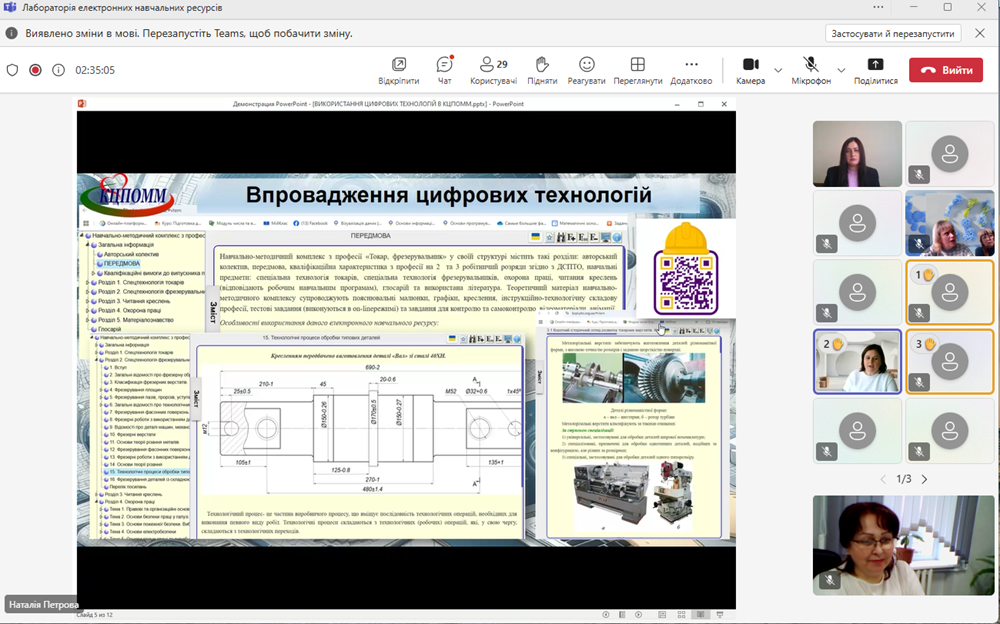Expand Розділ 1 in the resource navigation tree
The width and height of the screenshot is (1000, 624).
pos(86,283)
